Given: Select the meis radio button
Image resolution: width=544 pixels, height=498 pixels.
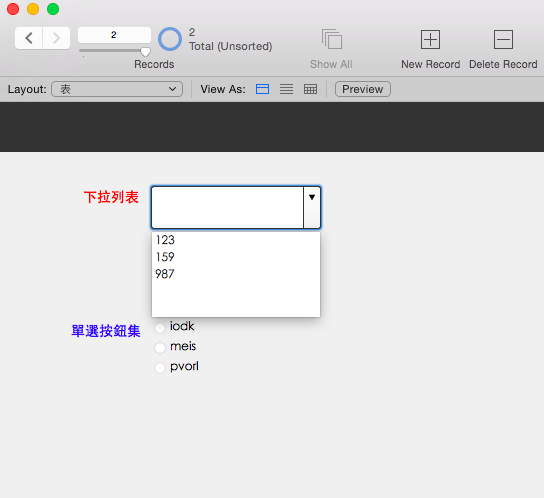Looking at the screenshot, I should [160, 347].
